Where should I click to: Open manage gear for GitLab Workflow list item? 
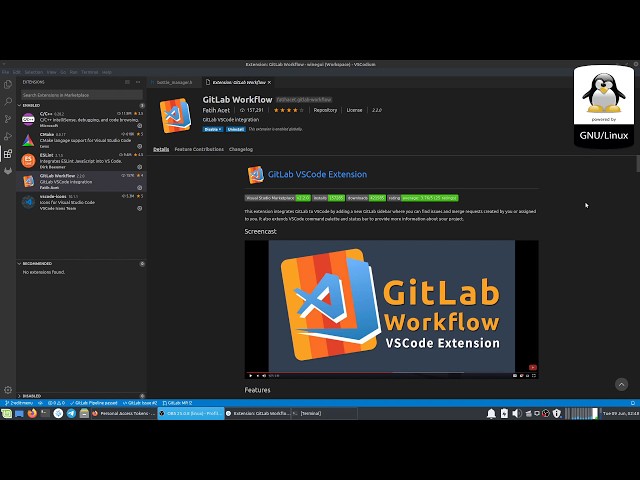[140, 188]
